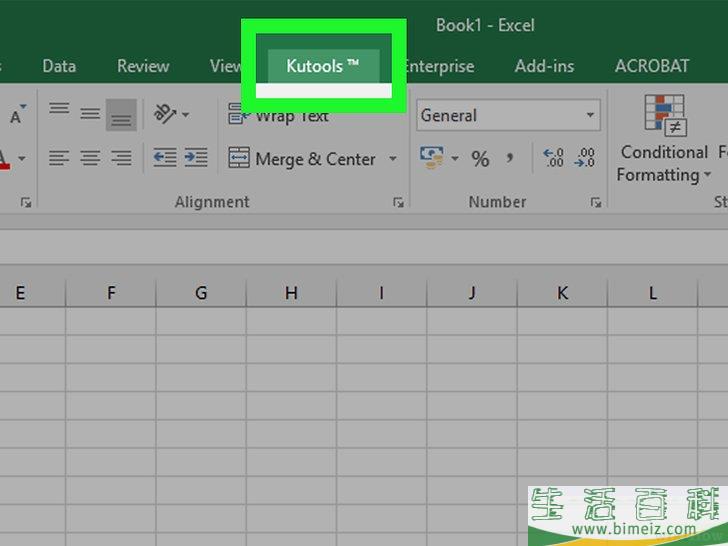Toggle the Bottom Align button

[x=121, y=114]
